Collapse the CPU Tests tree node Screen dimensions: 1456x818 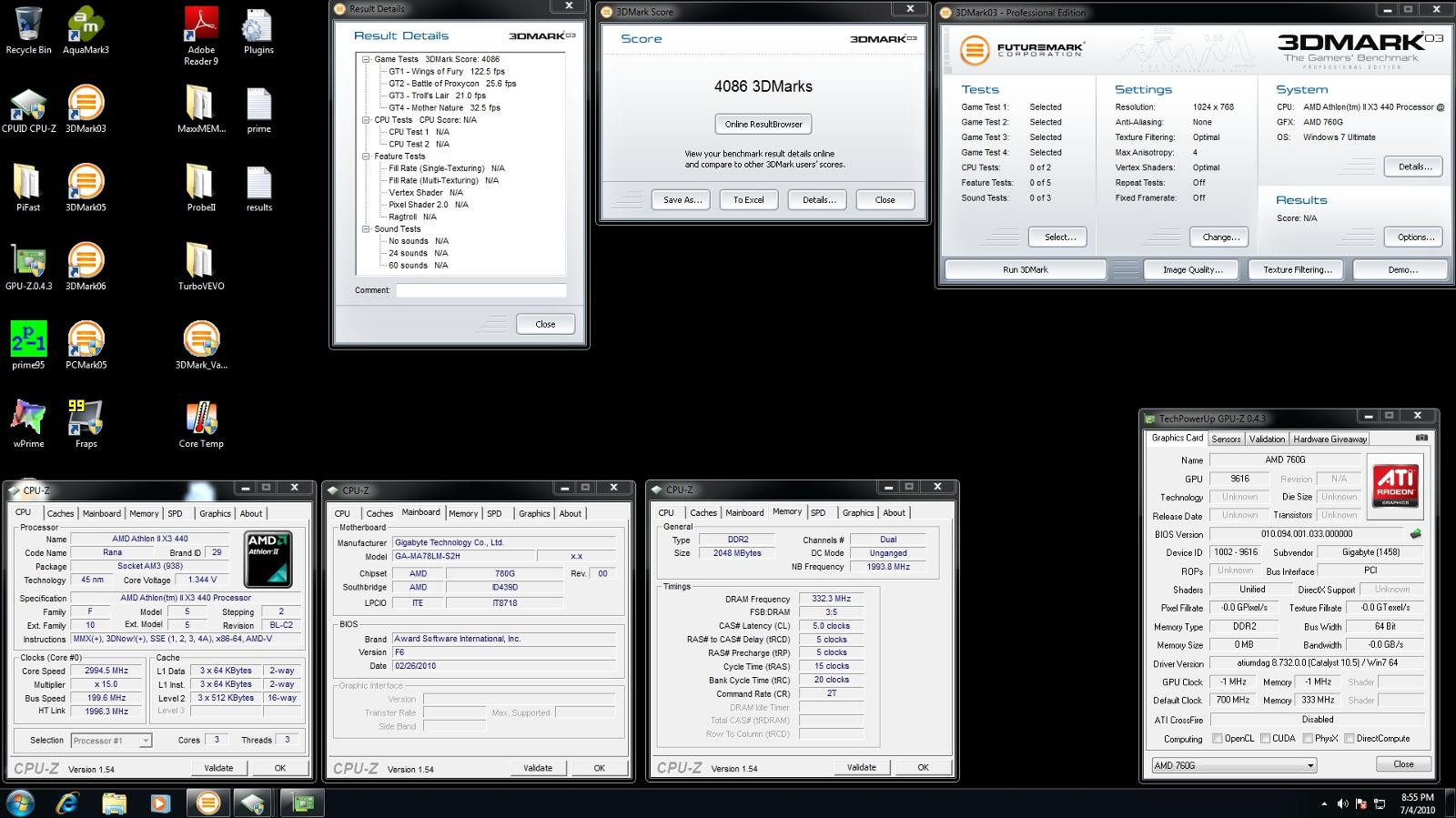pos(366,120)
